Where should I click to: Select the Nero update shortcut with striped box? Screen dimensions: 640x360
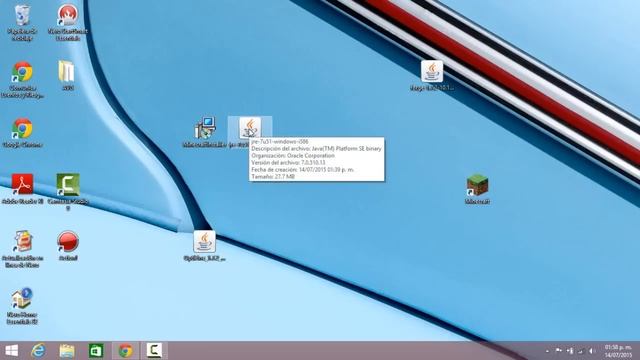pos(22,242)
